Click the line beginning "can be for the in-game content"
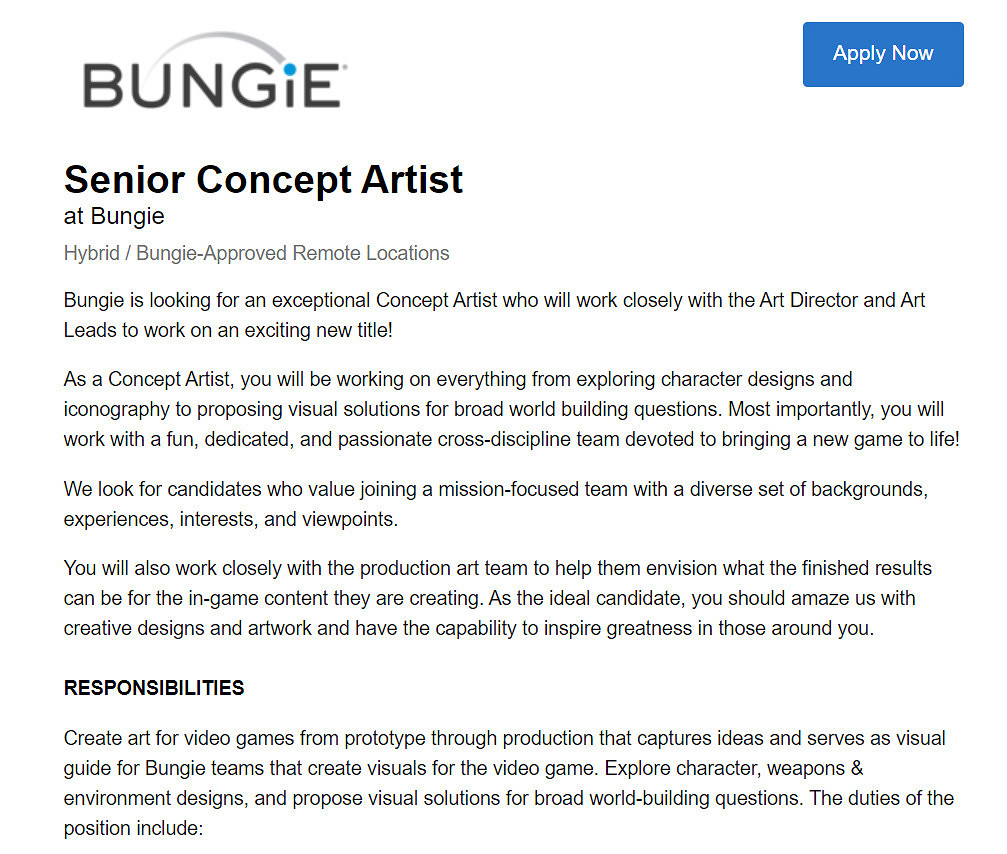1007x854 pixels. [489, 598]
